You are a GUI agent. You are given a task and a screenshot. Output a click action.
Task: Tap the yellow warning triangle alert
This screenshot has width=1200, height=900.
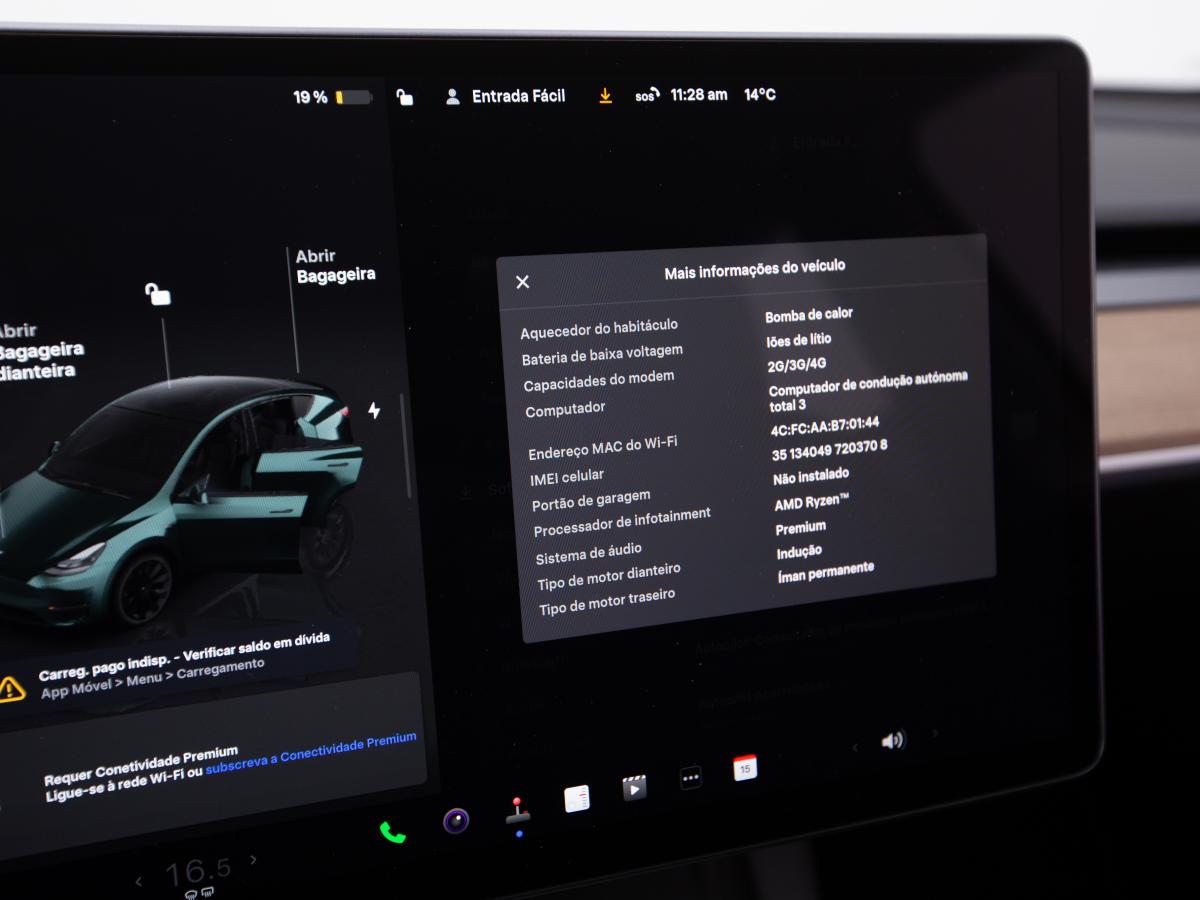[12, 688]
